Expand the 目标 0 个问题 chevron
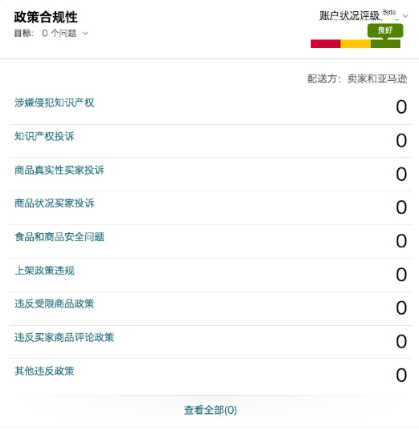This screenshot has width=419, height=430. point(86,33)
